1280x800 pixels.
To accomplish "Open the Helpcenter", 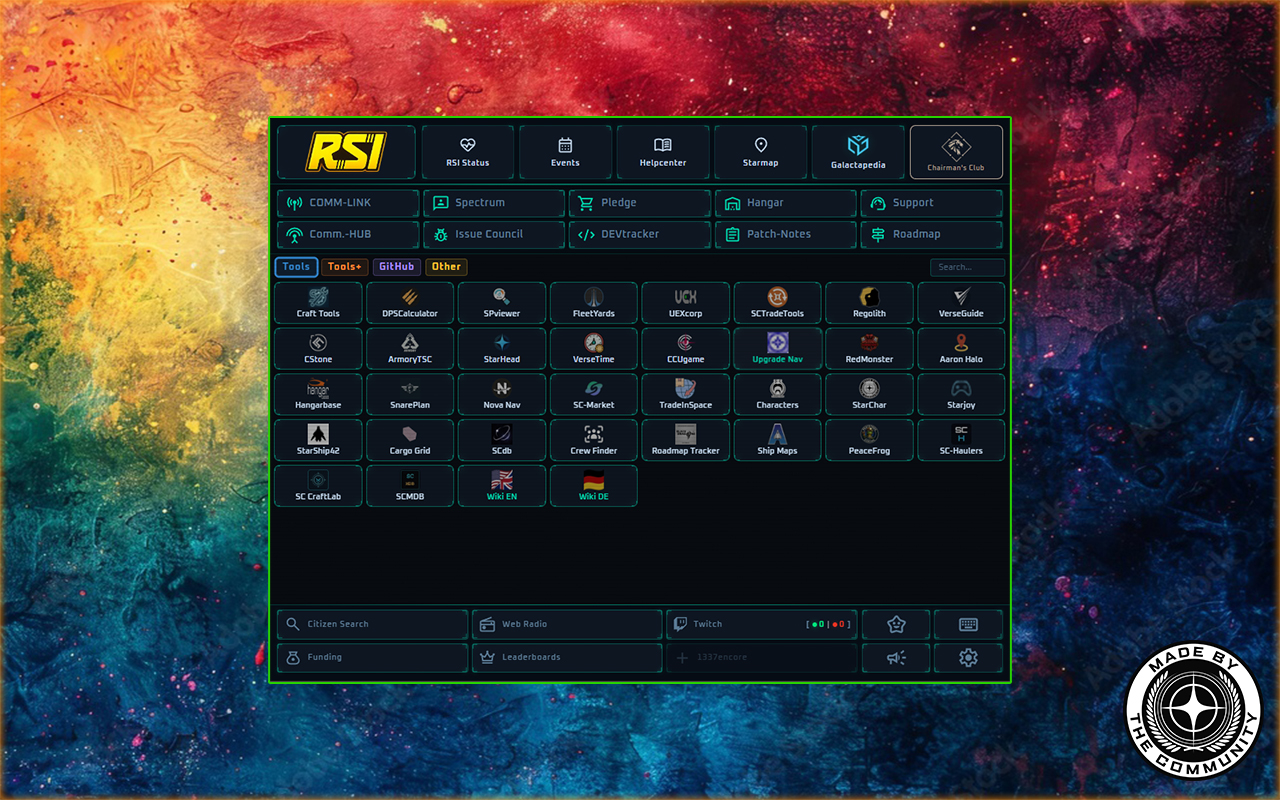I will (663, 152).
